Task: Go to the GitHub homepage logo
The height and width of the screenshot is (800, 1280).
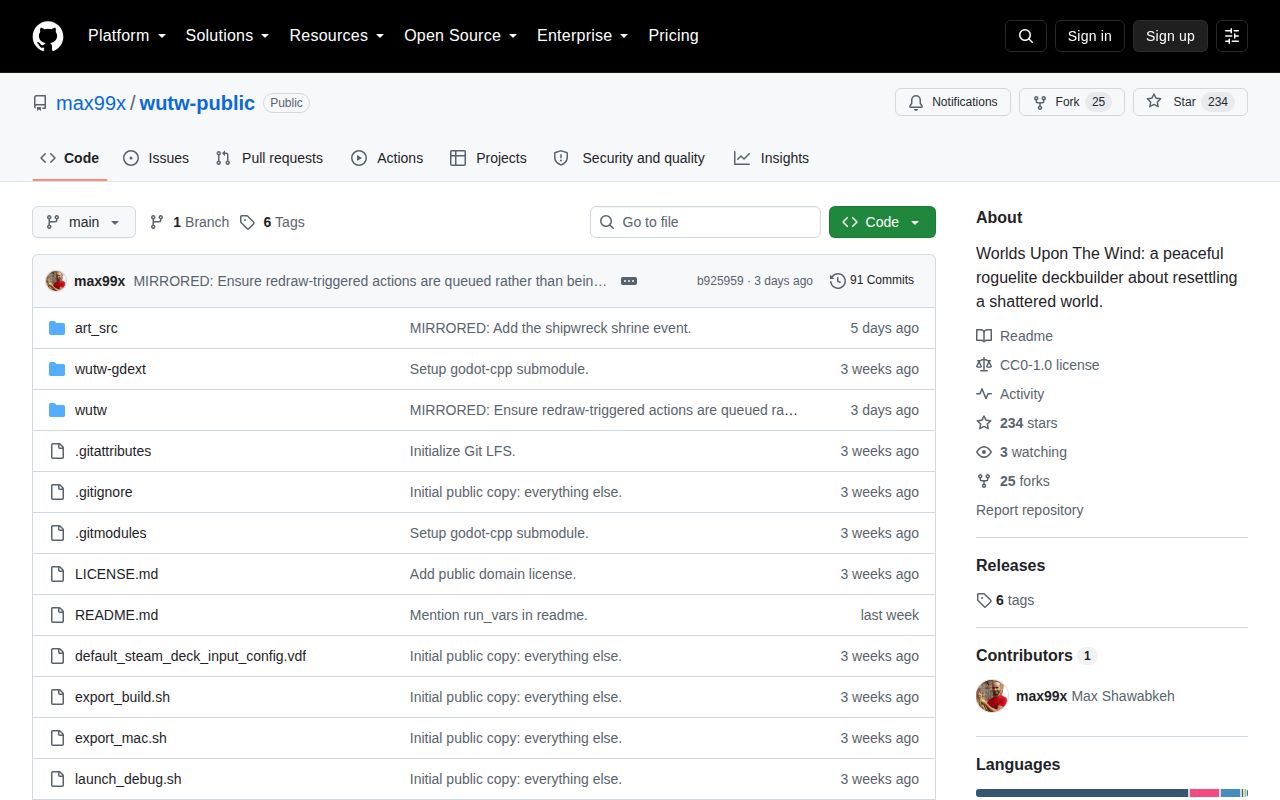Action: coord(48,36)
